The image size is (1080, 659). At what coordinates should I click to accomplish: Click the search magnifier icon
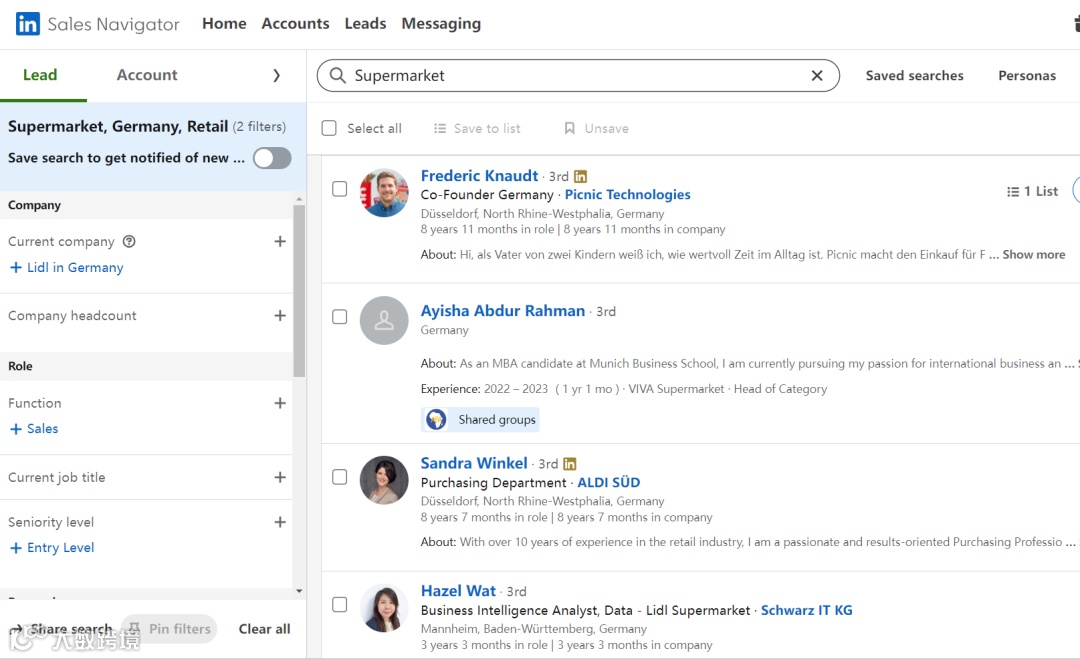pyautogui.click(x=338, y=75)
